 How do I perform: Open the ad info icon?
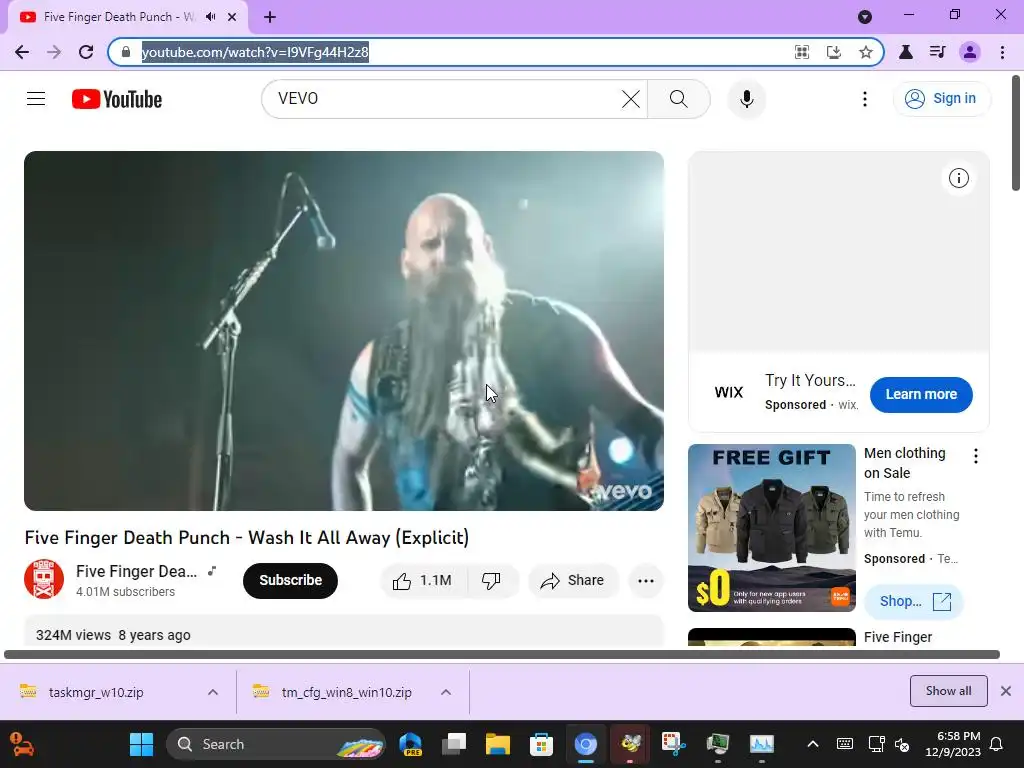958,178
